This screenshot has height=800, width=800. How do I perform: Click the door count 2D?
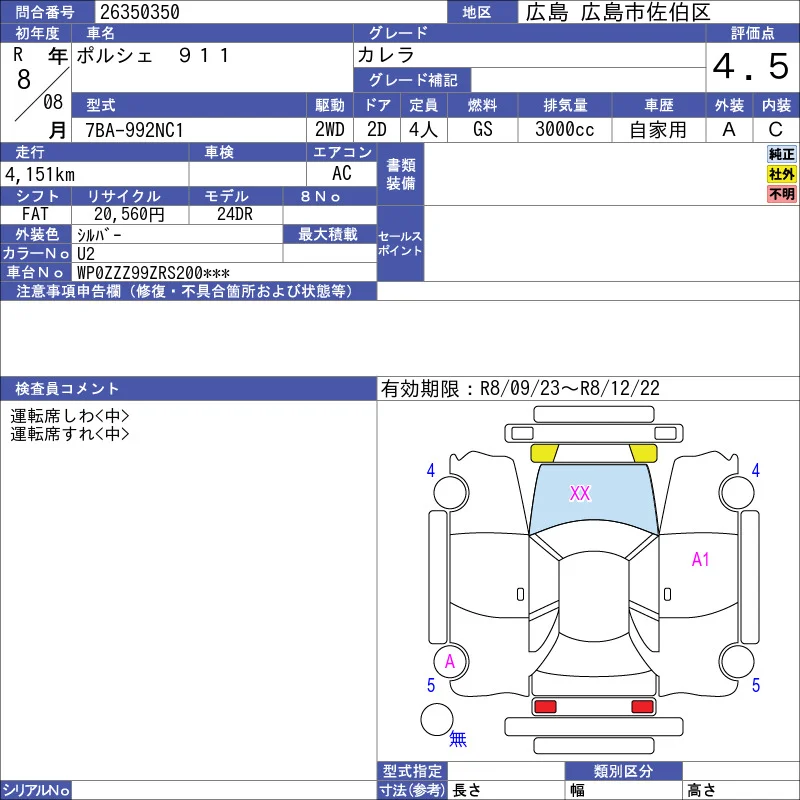tap(377, 130)
